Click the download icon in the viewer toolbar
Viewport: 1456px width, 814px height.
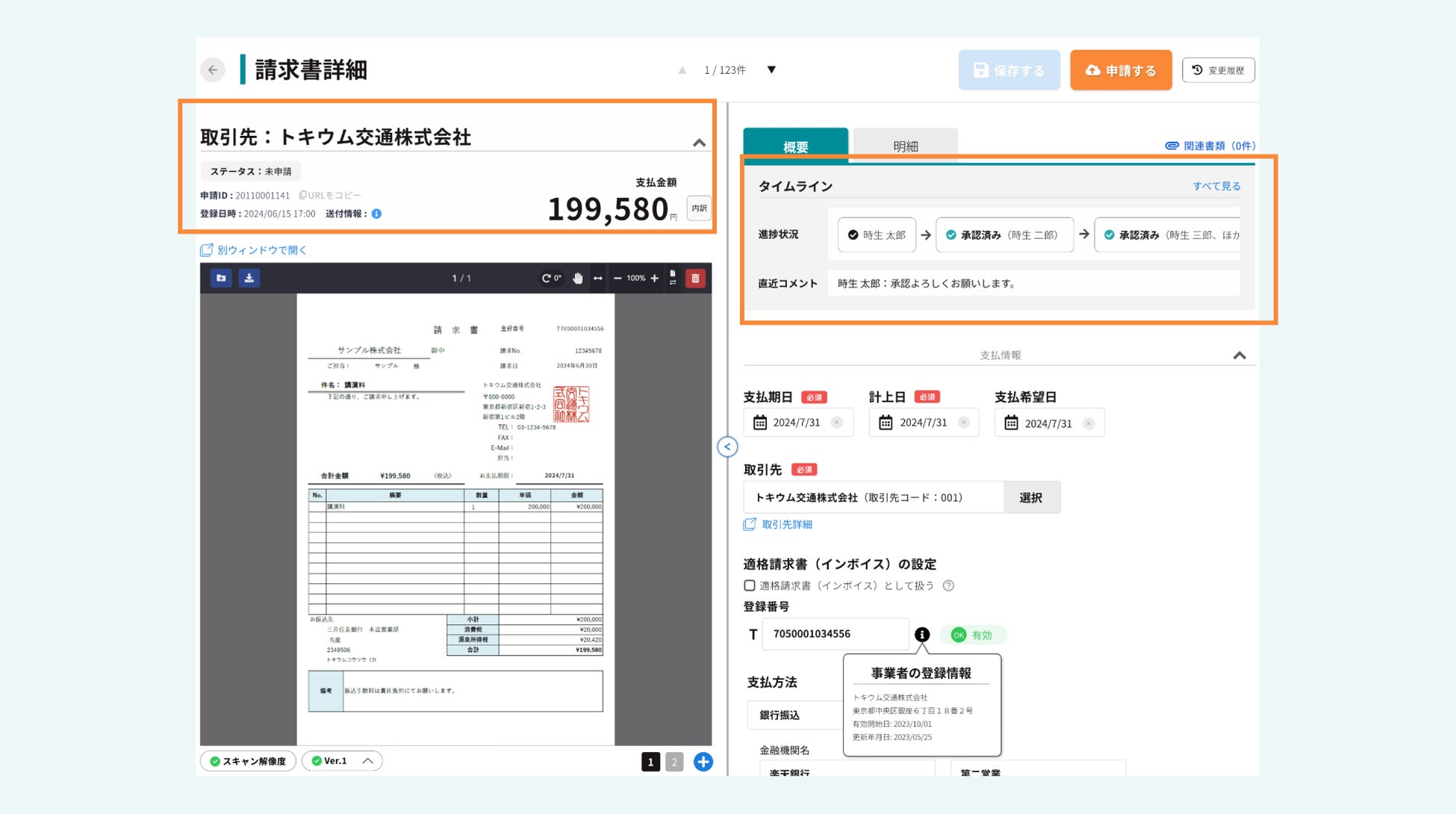click(x=249, y=278)
